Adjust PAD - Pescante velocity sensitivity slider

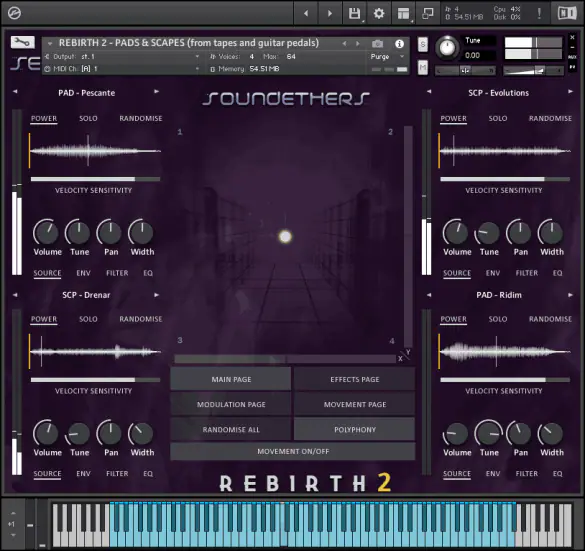point(95,179)
